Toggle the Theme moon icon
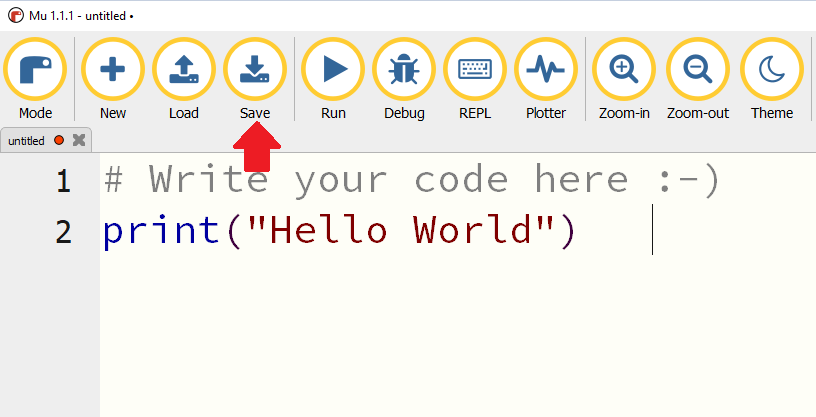Image resolution: width=816 pixels, height=417 pixels. (x=772, y=69)
